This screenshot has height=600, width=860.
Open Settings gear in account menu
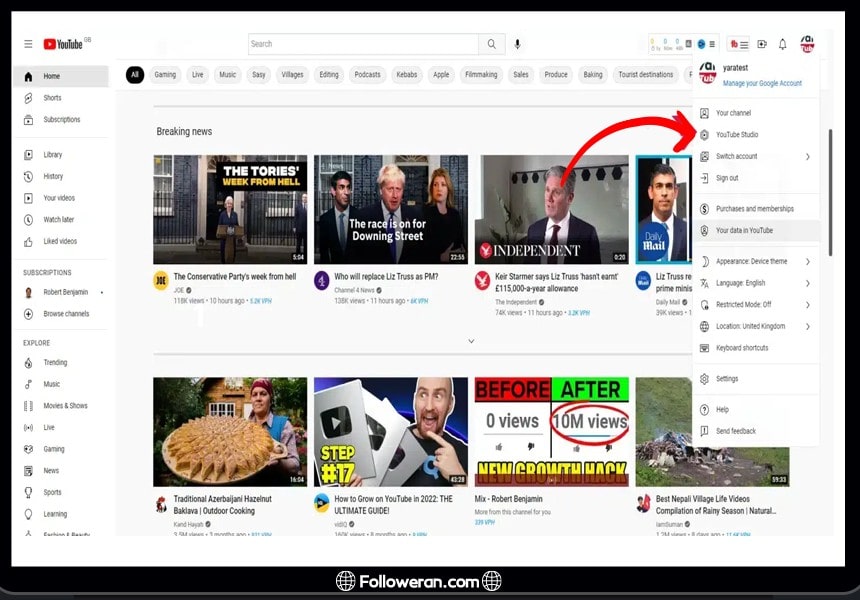coord(727,379)
